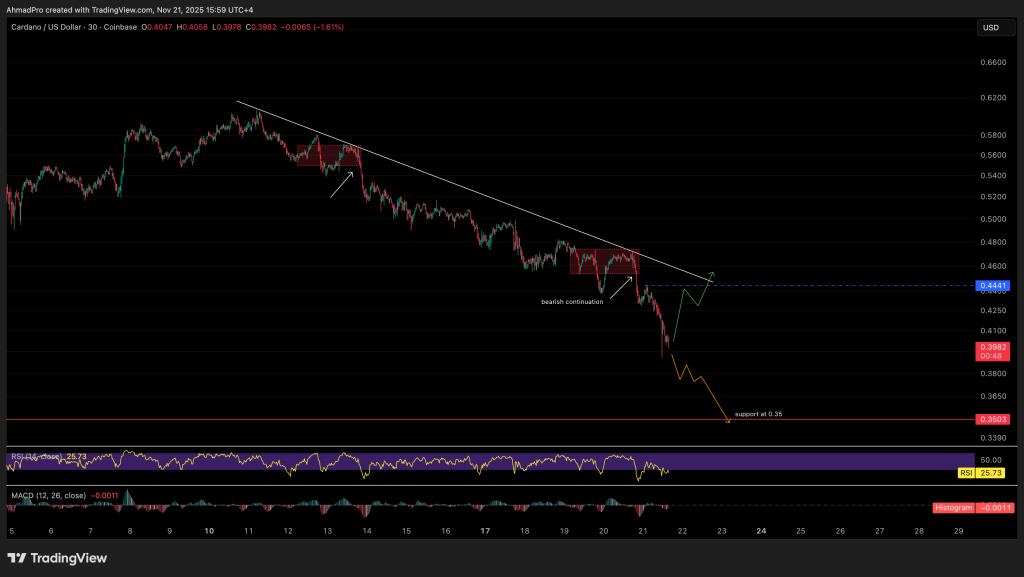
Task: Click the bold 17 date on the time axis
Action: (485, 531)
